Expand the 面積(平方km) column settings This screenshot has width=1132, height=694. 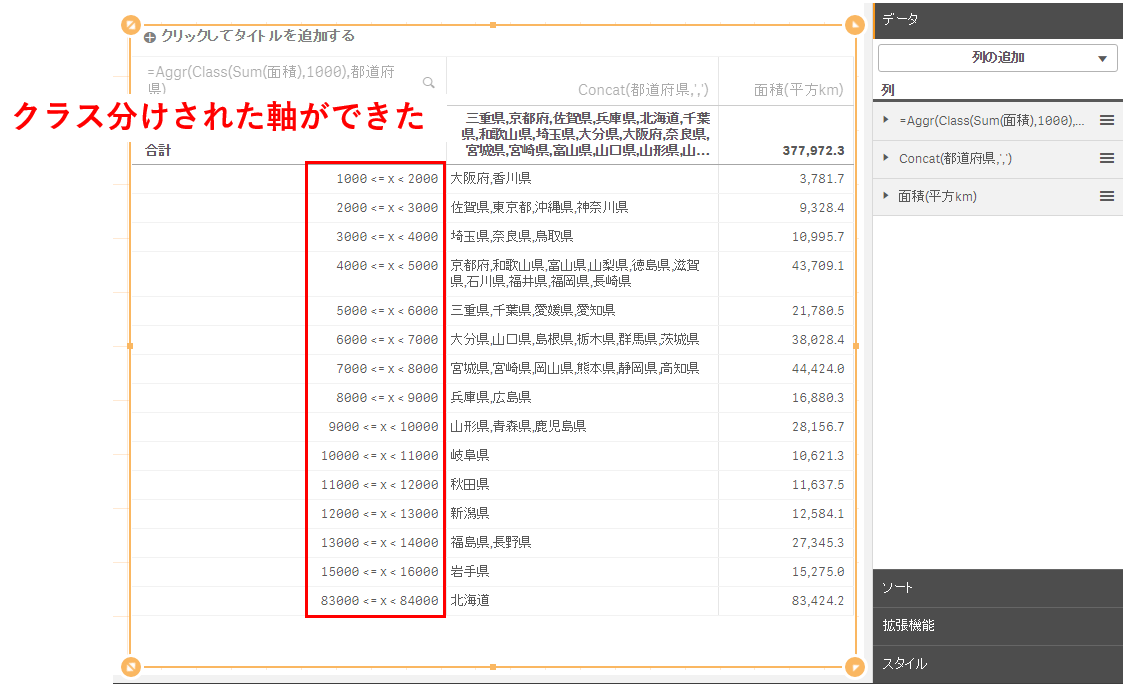point(887,196)
